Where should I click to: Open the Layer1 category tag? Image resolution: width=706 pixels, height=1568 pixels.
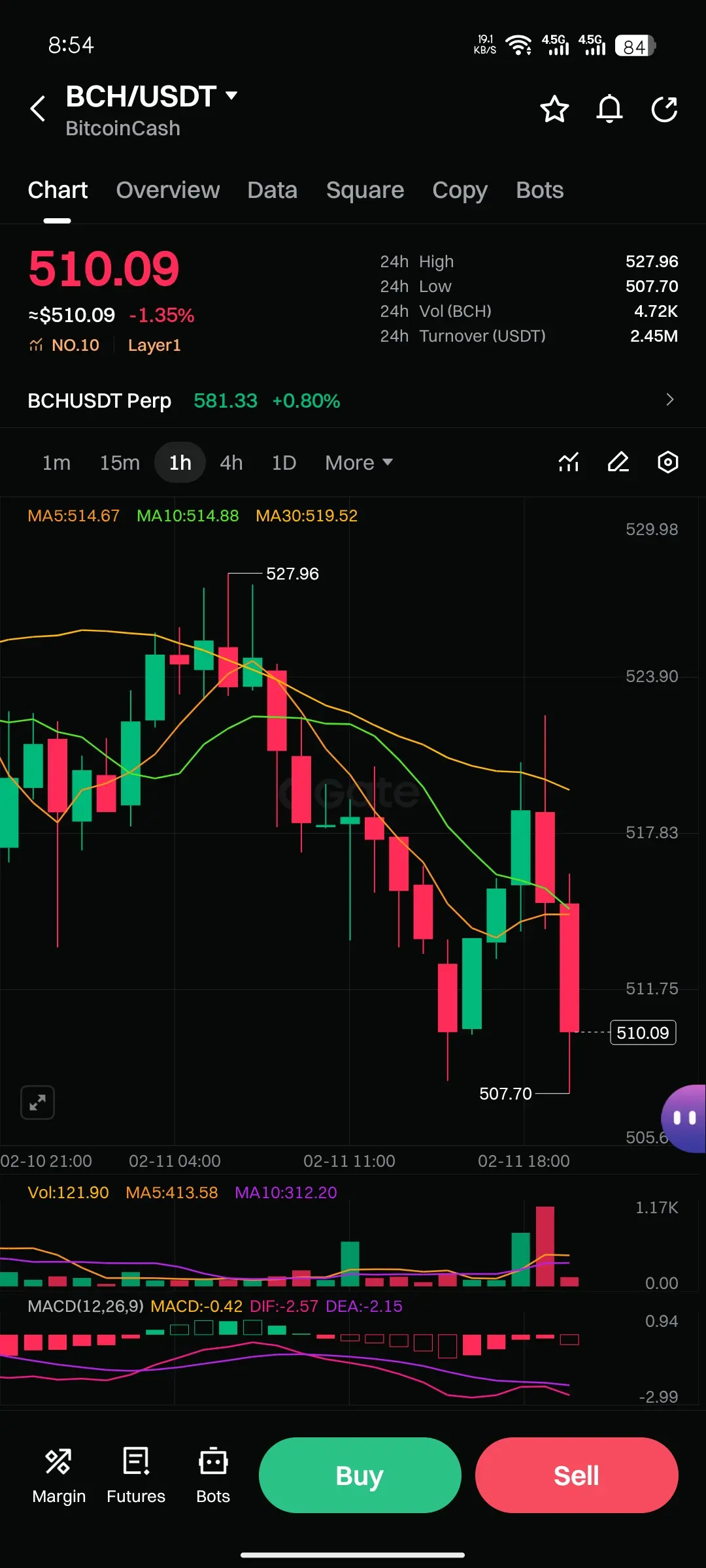click(x=154, y=345)
